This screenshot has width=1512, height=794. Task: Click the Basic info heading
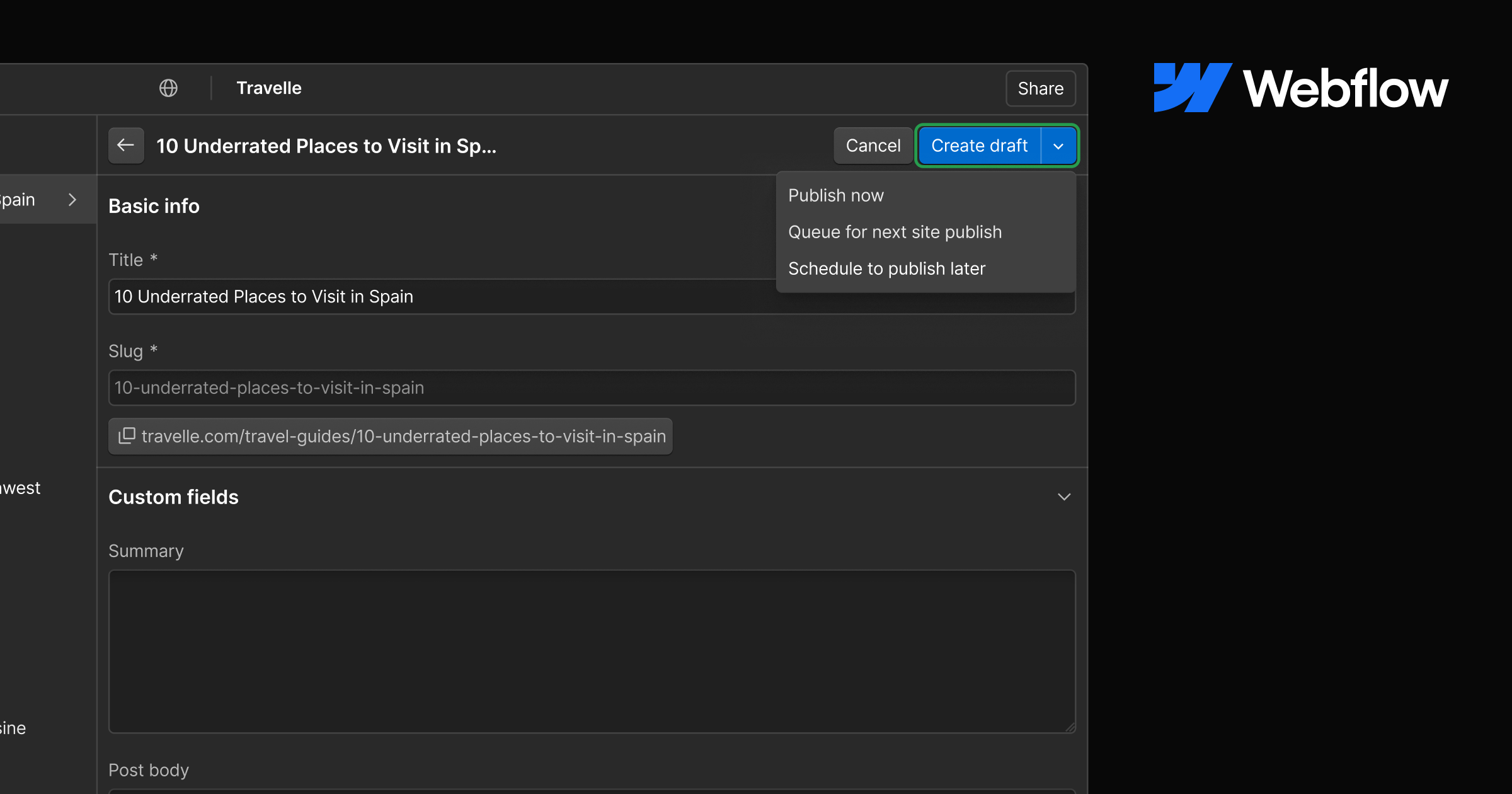(x=154, y=206)
